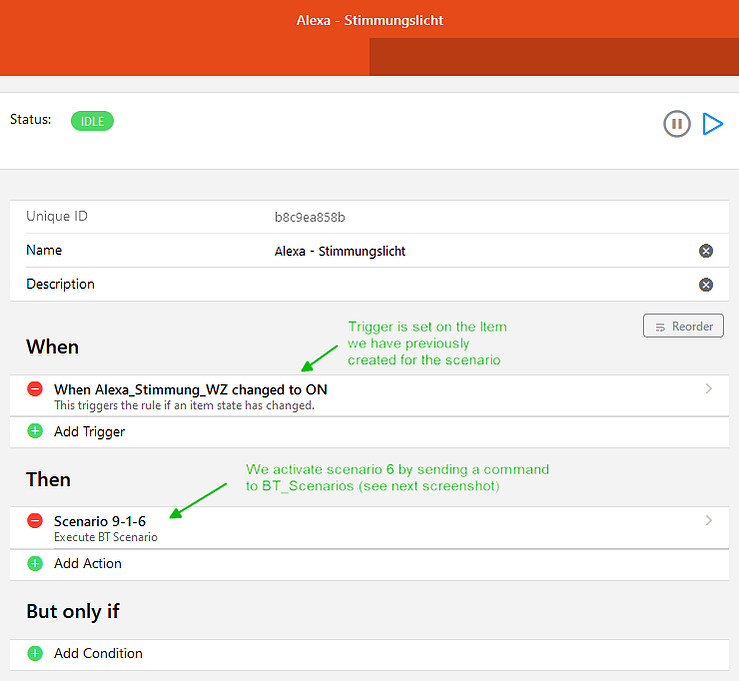The height and width of the screenshot is (681, 739).
Task: Remove the Alexa_Stimmung_WZ trigger with the red minus
Action: [x=35, y=389]
